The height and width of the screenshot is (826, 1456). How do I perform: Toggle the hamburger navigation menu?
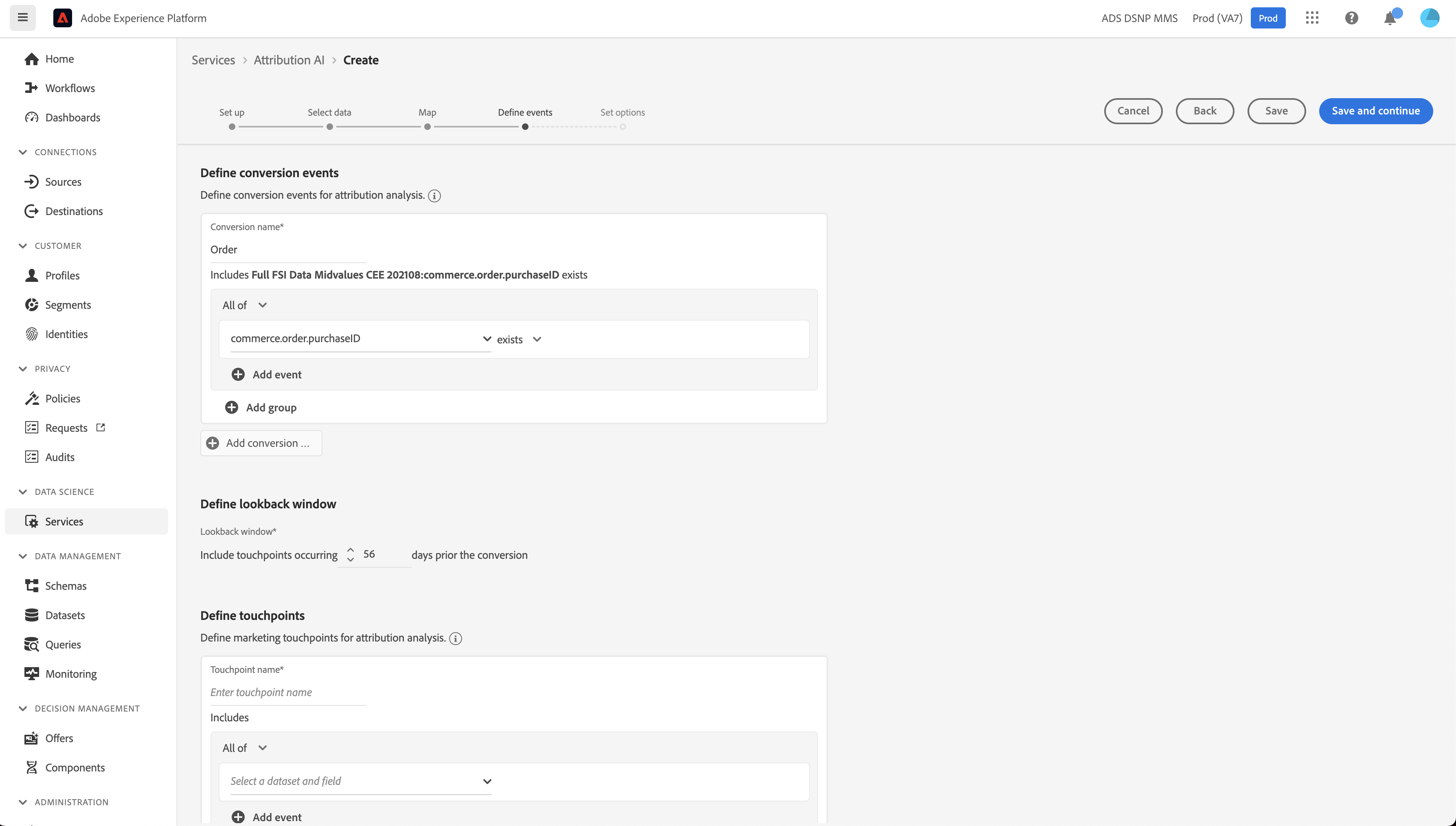[23, 18]
